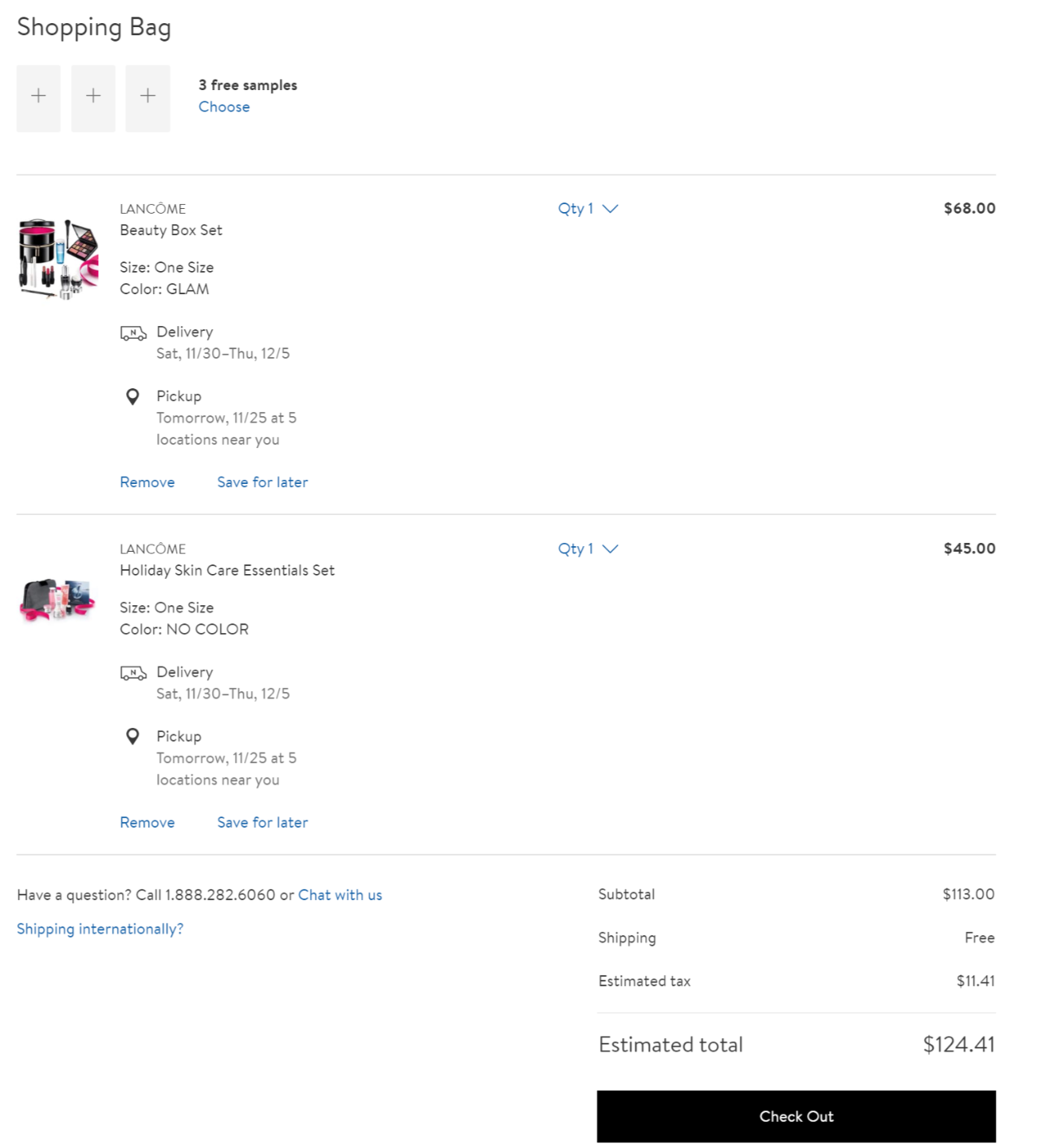The image size is (1046, 1148).
Task: Save Beauty Box Set for later
Action: pyautogui.click(x=262, y=482)
